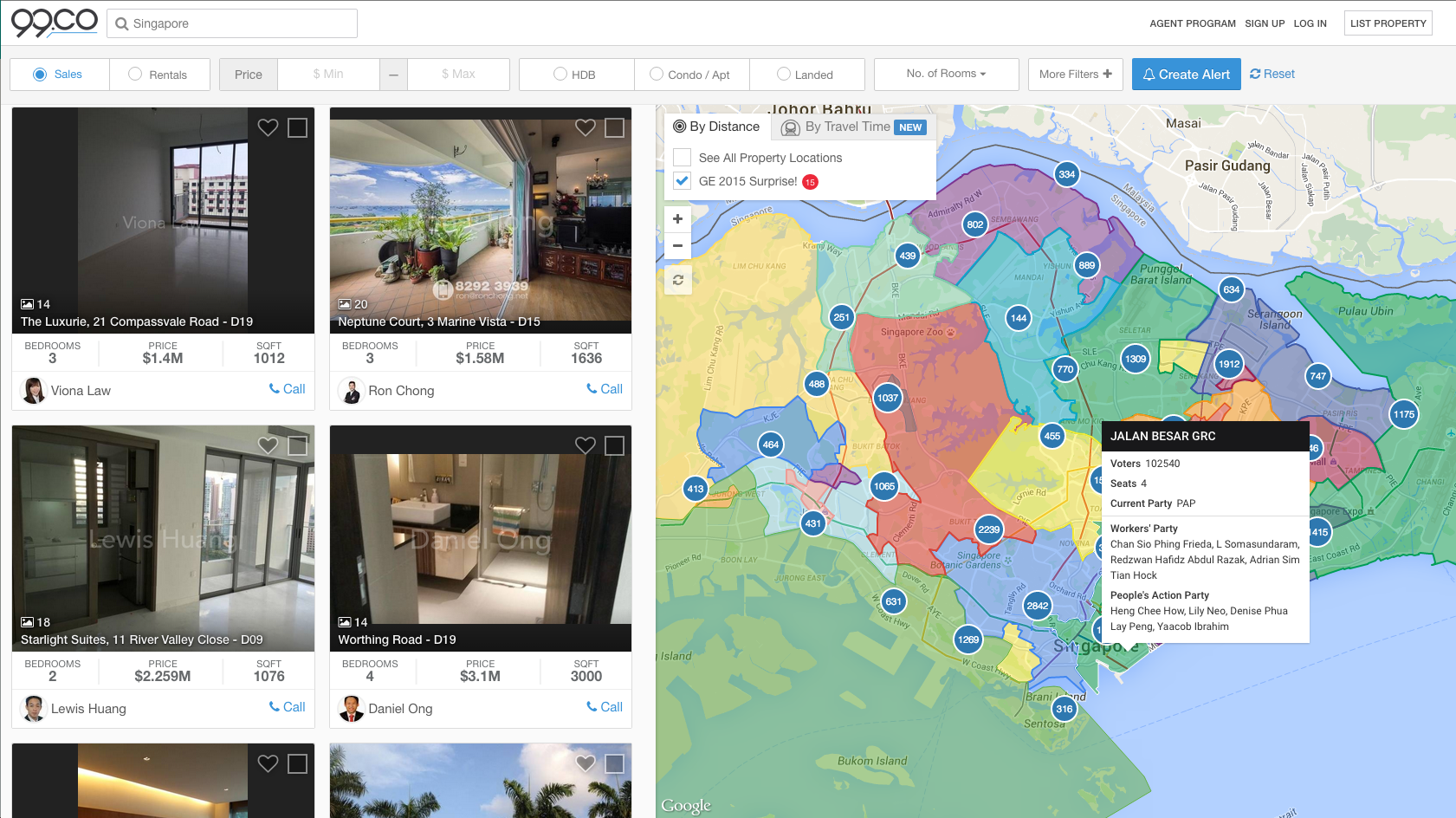Zoom out the map with minus button
1456x818 pixels.
[x=678, y=246]
